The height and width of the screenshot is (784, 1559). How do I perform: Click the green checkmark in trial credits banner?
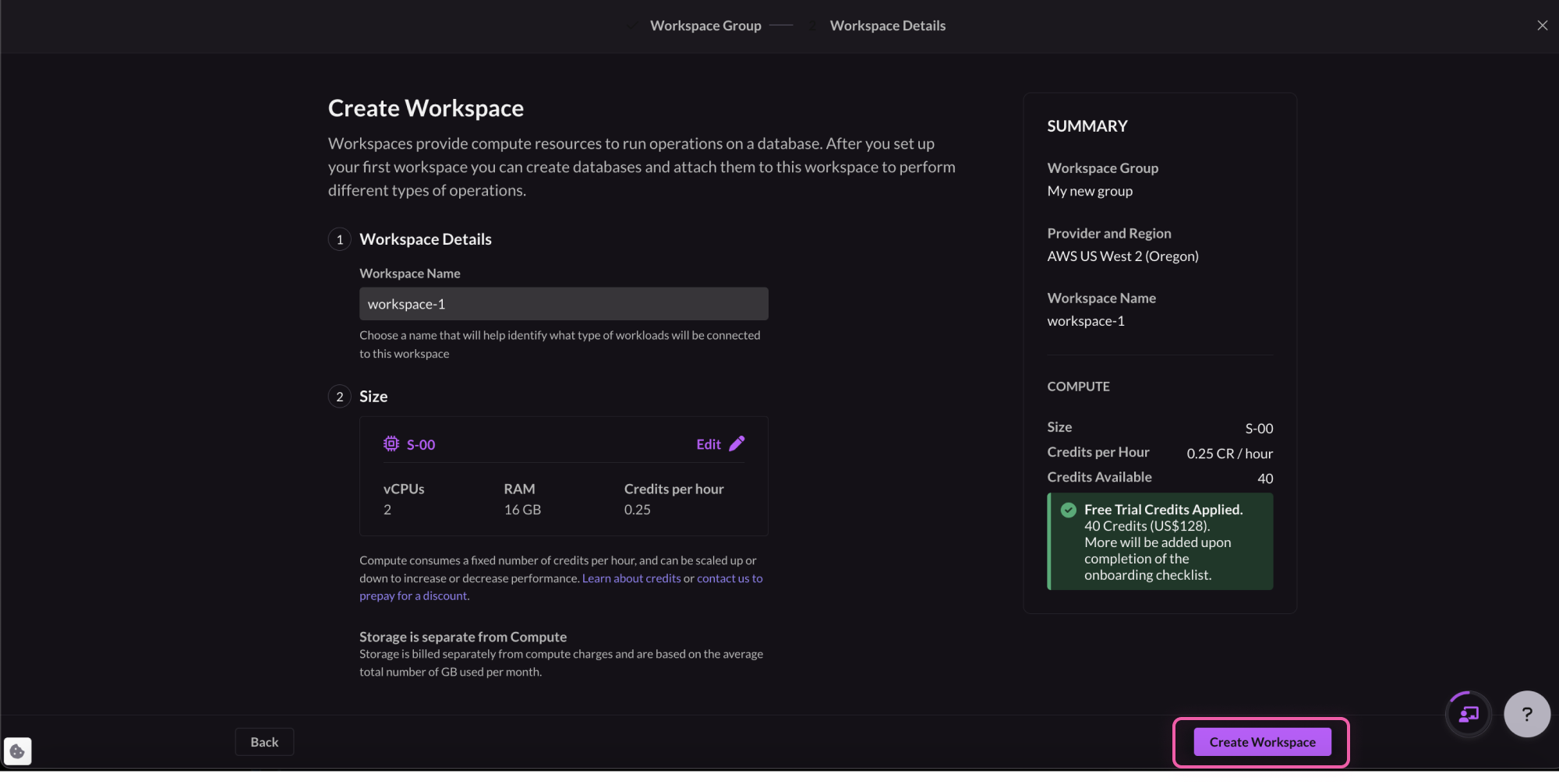click(1069, 510)
